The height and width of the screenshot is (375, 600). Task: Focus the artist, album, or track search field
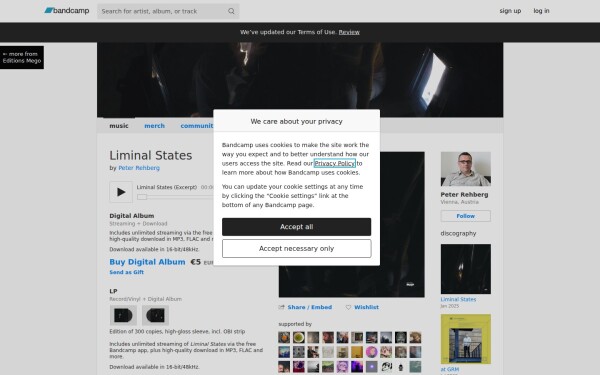point(168,11)
